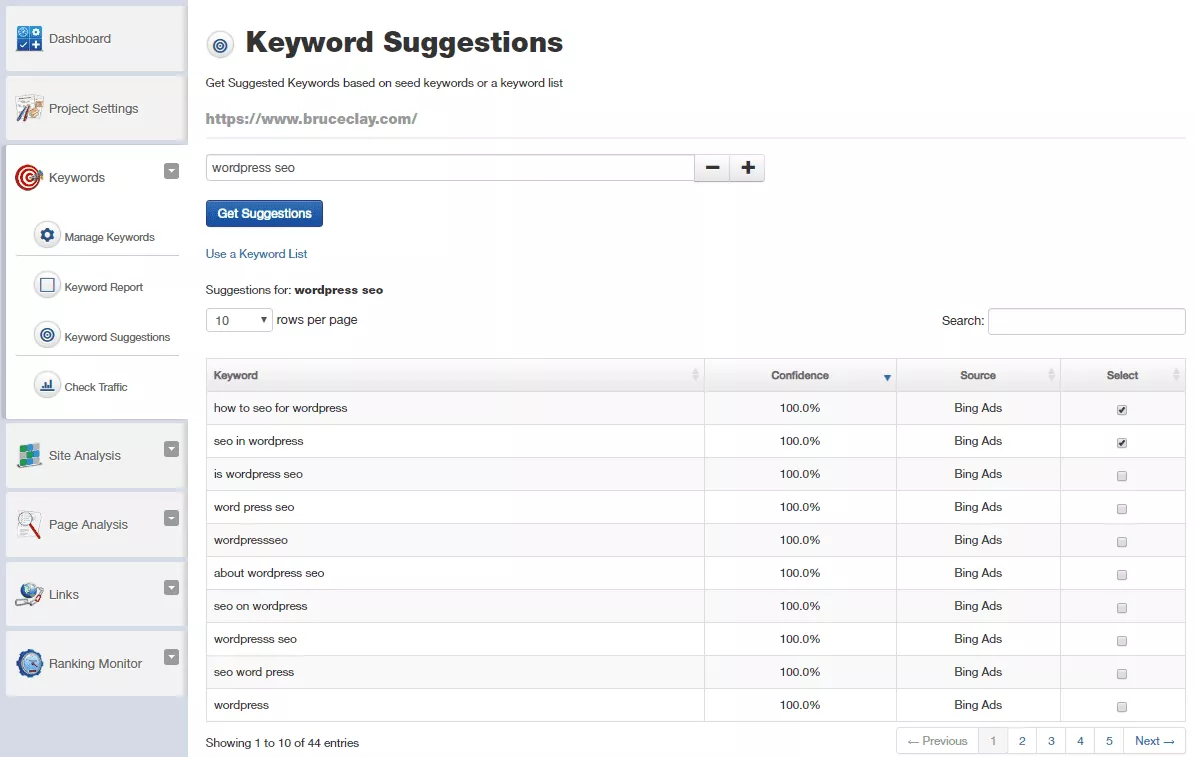Image resolution: width=1195 pixels, height=757 pixels.
Task: Open Project Settings icon
Action: (x=29, y=108)
